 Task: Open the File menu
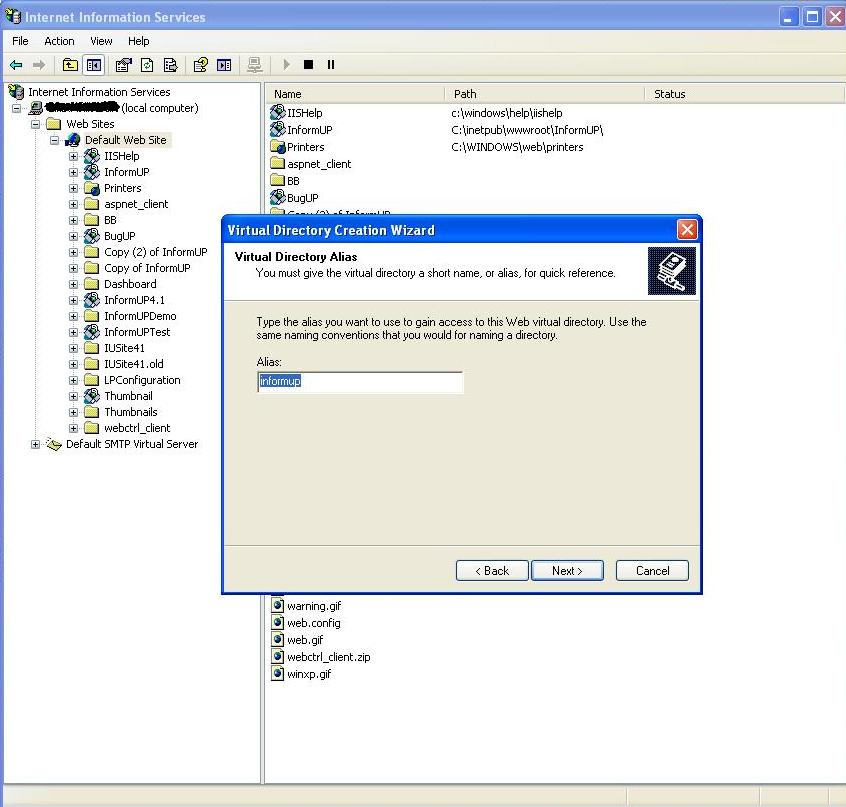click(20, 41)
